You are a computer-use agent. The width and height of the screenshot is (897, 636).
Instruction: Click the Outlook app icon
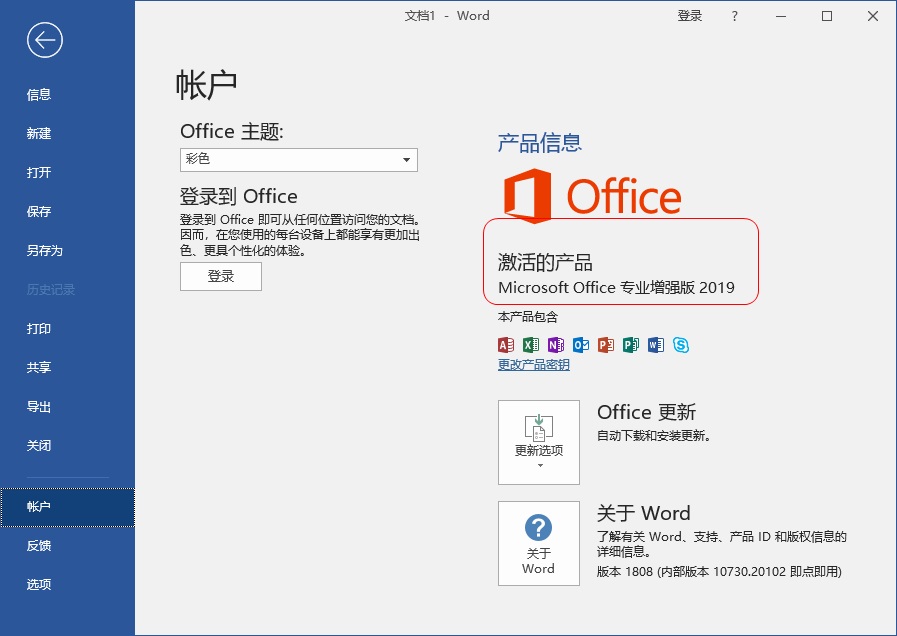click(581, 344)
